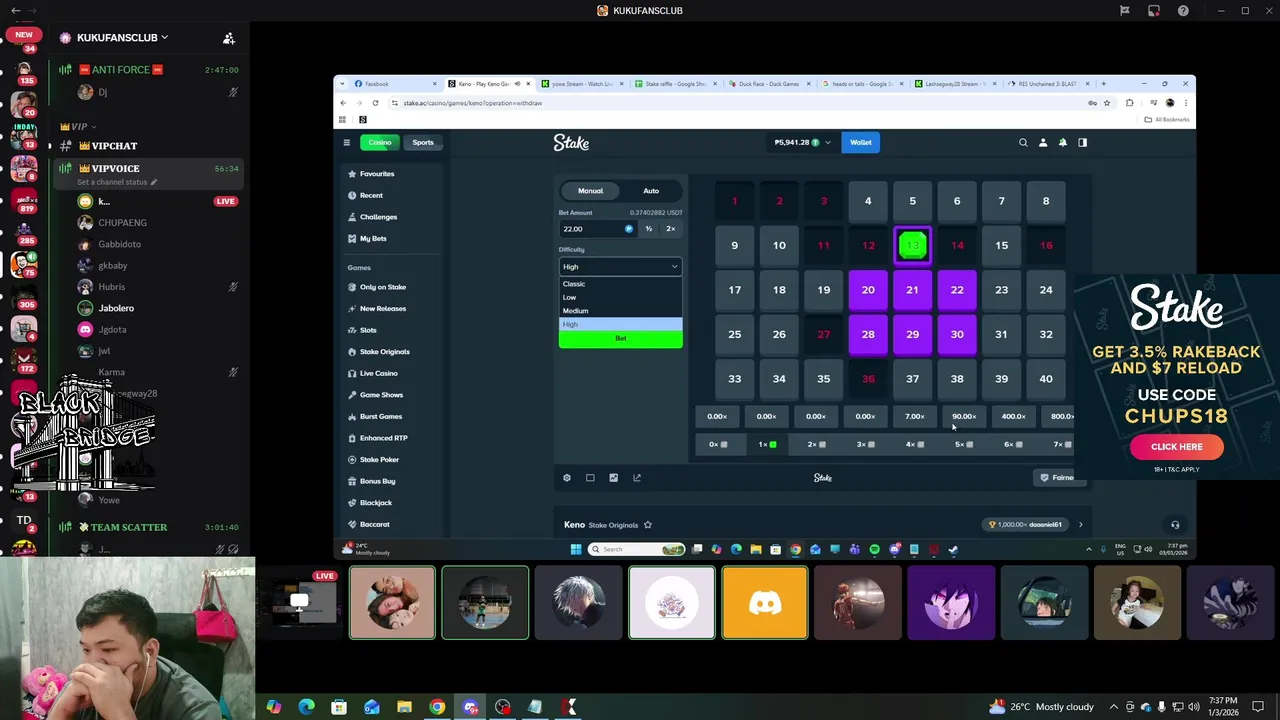Open Discord inbox icon in title bar

click(x=1153, y=11)
